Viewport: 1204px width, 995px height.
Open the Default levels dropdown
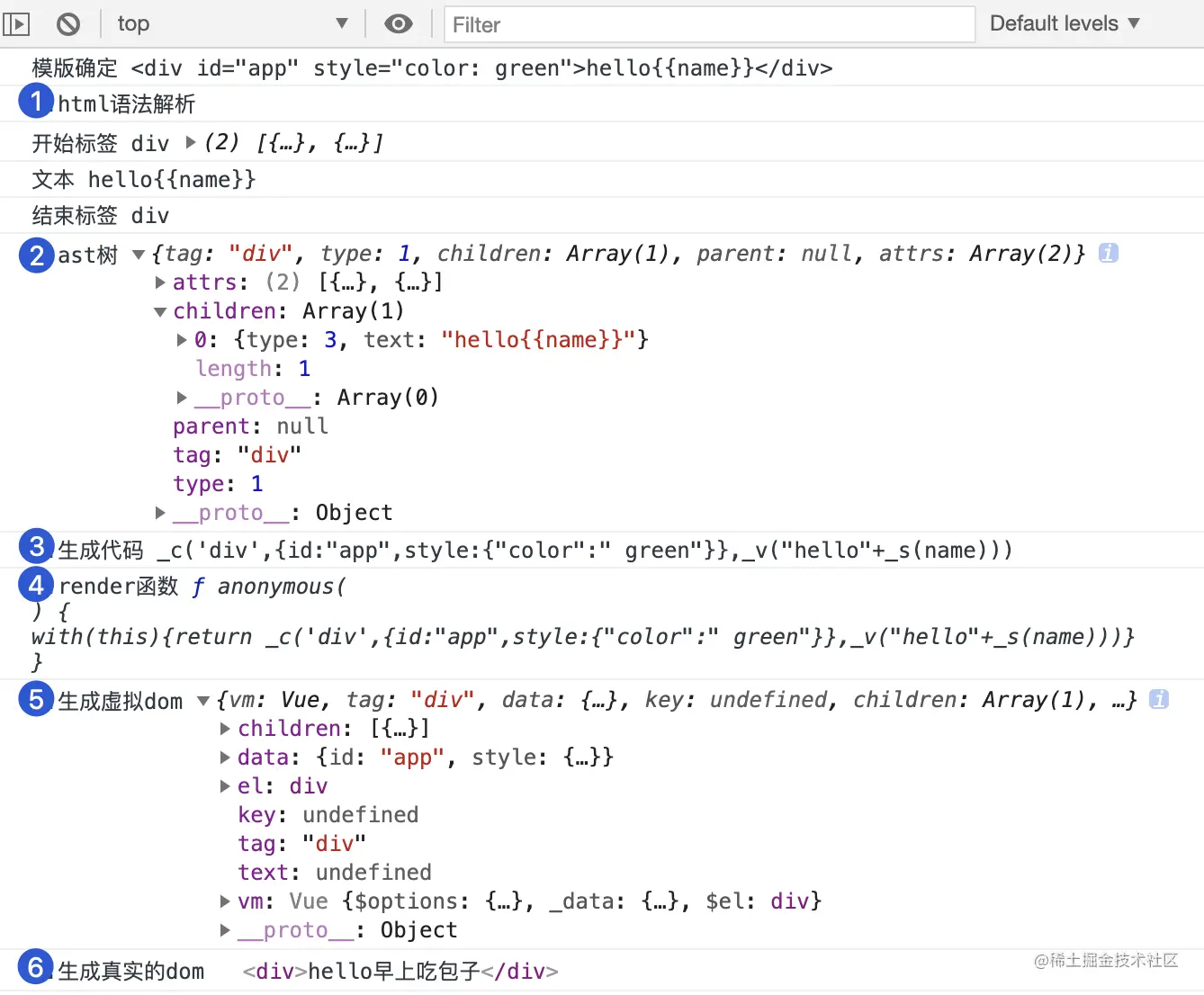coord(1065,24)
